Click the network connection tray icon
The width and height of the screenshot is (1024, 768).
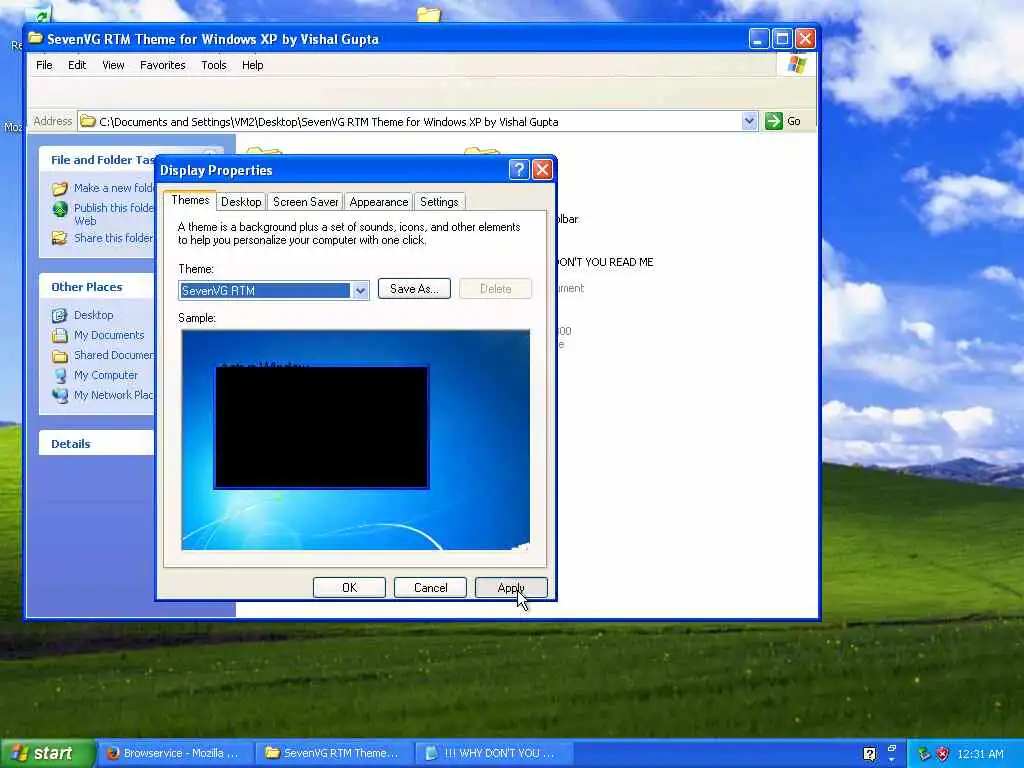pyautogui.click(x=923, y=754)
